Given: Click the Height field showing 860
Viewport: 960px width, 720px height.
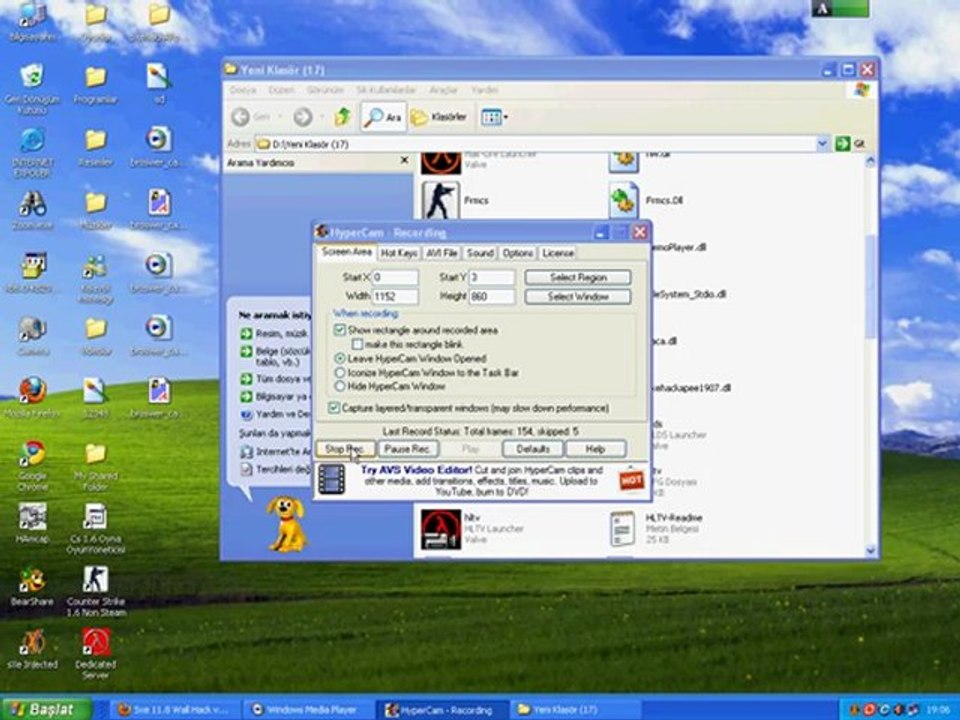Looking at the screenshot, I should 492,297.
